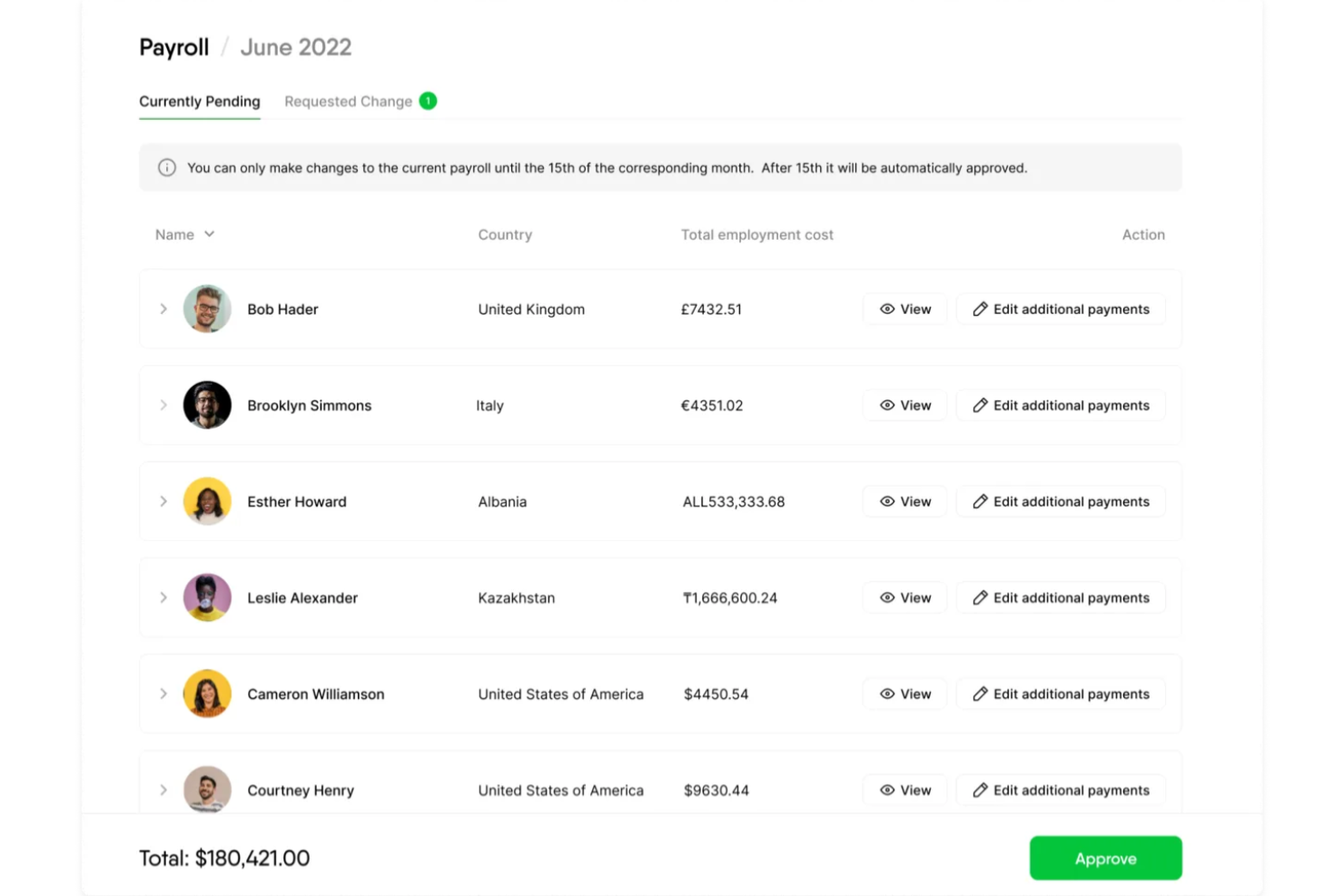
Task: Click the ALL533,333.68 cost value
Action: tap(734, 502)
